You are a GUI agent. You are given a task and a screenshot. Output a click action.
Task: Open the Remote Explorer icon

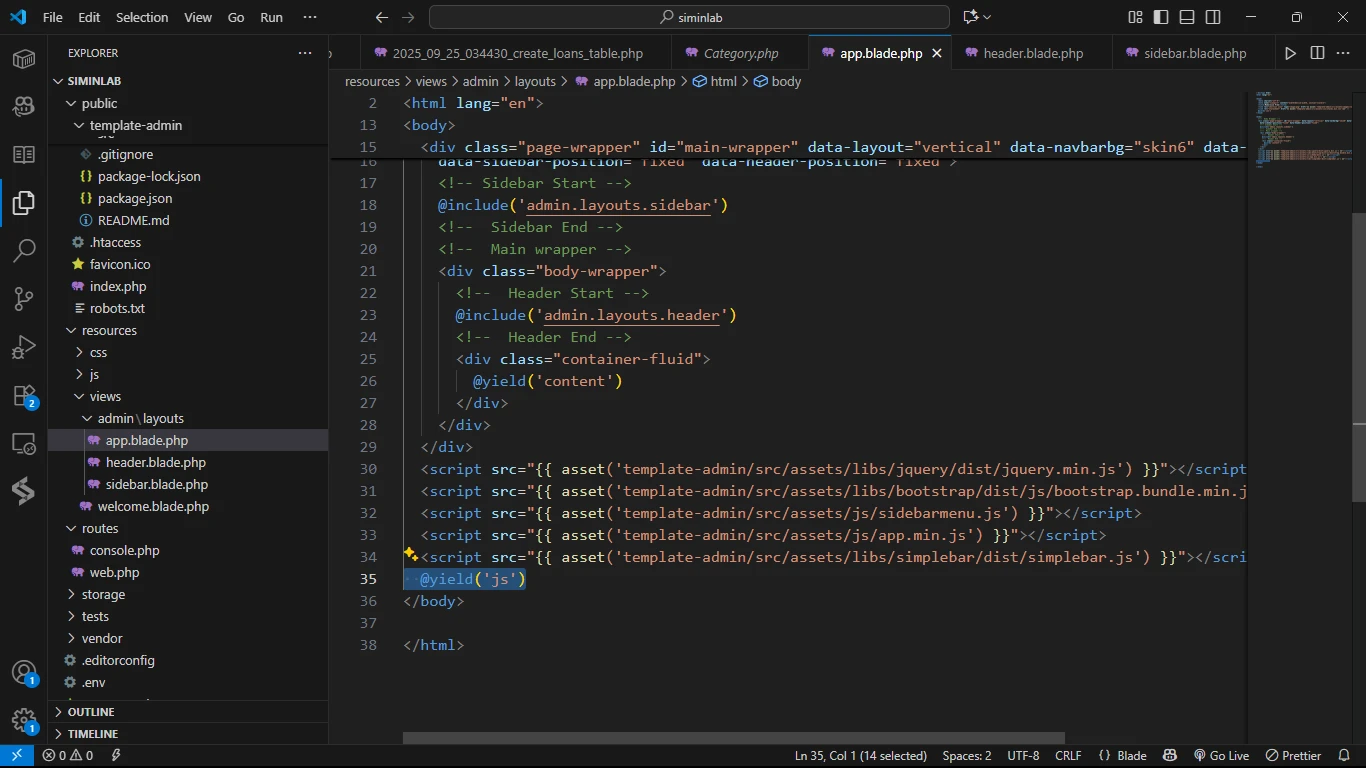click(x=24, y=443)
